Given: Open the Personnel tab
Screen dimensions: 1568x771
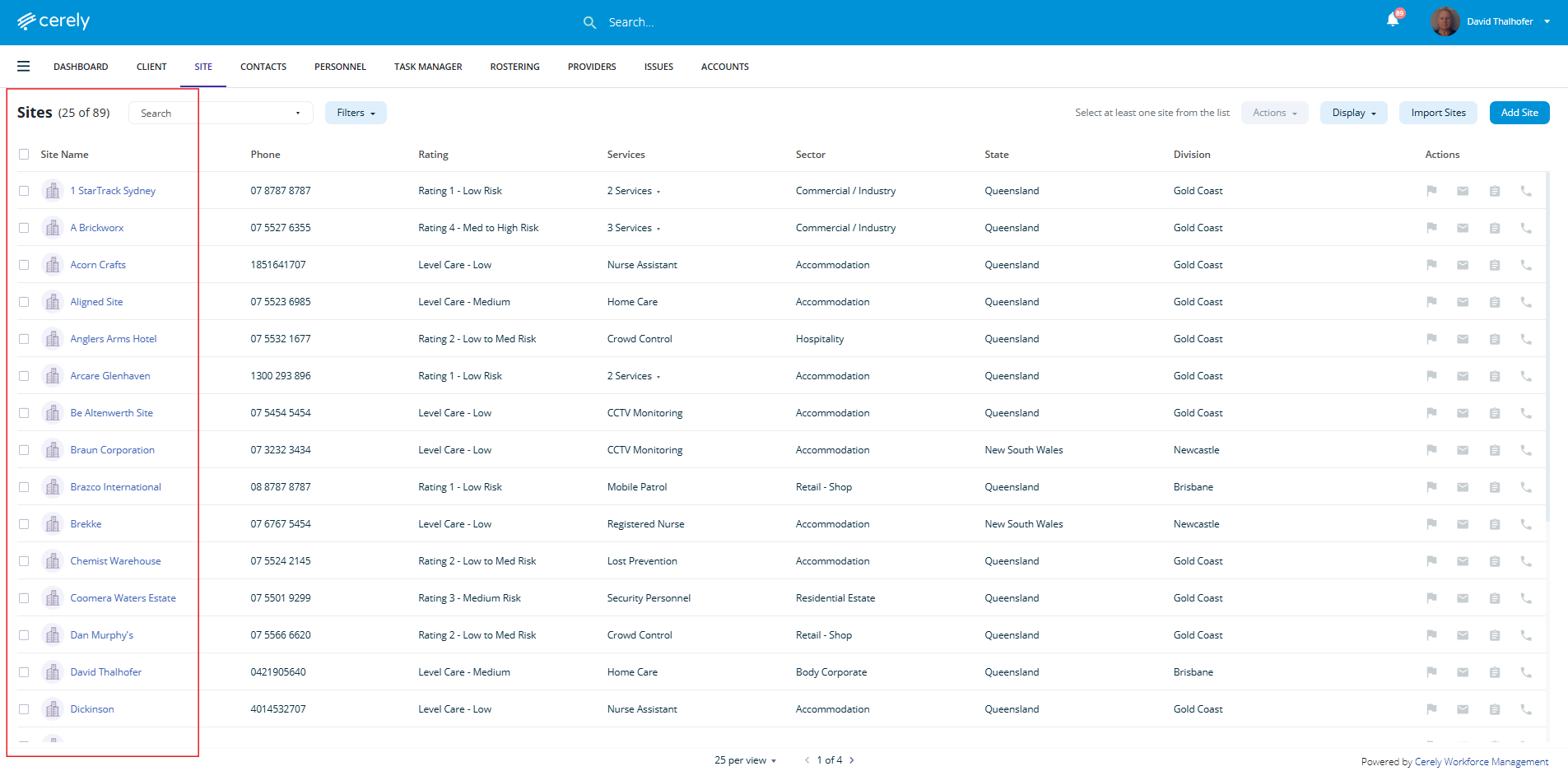Looking at the screenshot, I should coord(340,67).
